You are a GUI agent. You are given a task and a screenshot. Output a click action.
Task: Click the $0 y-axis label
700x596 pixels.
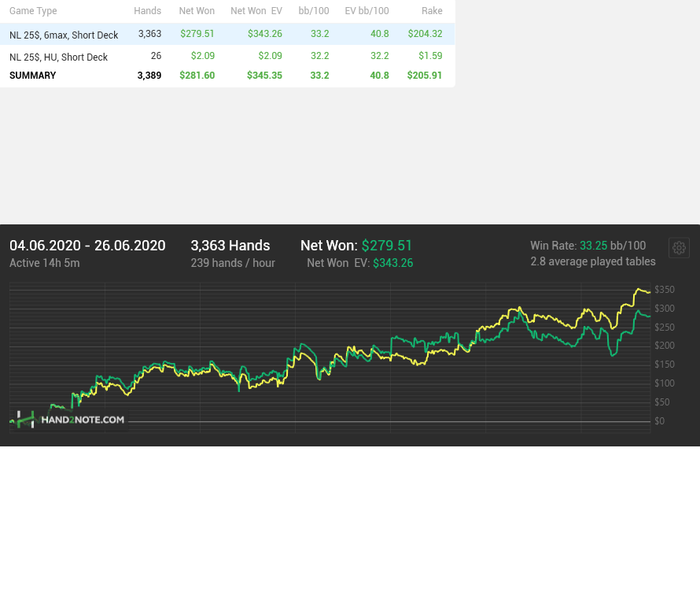pos(659,421)
